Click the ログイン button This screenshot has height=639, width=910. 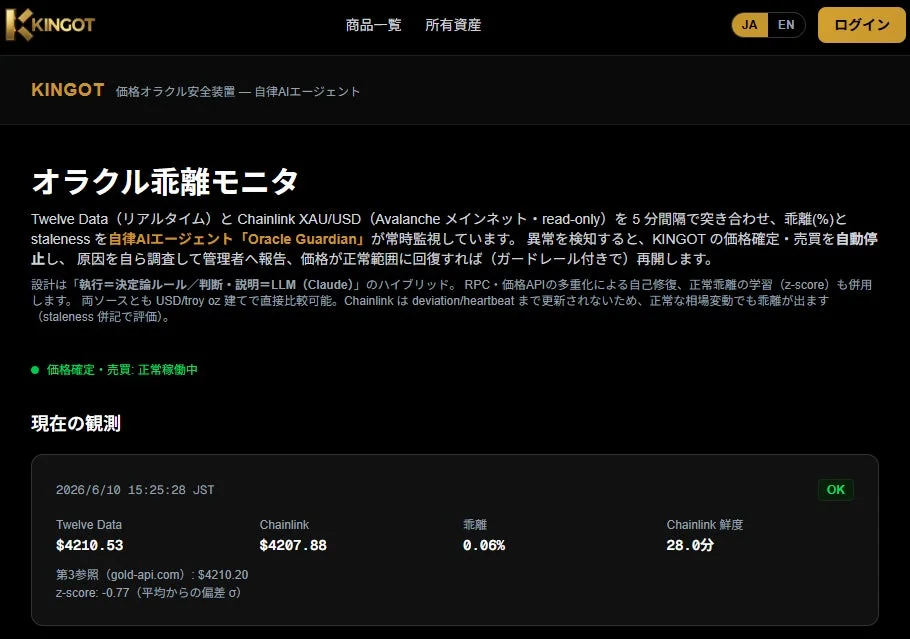(x=861, y=25)
